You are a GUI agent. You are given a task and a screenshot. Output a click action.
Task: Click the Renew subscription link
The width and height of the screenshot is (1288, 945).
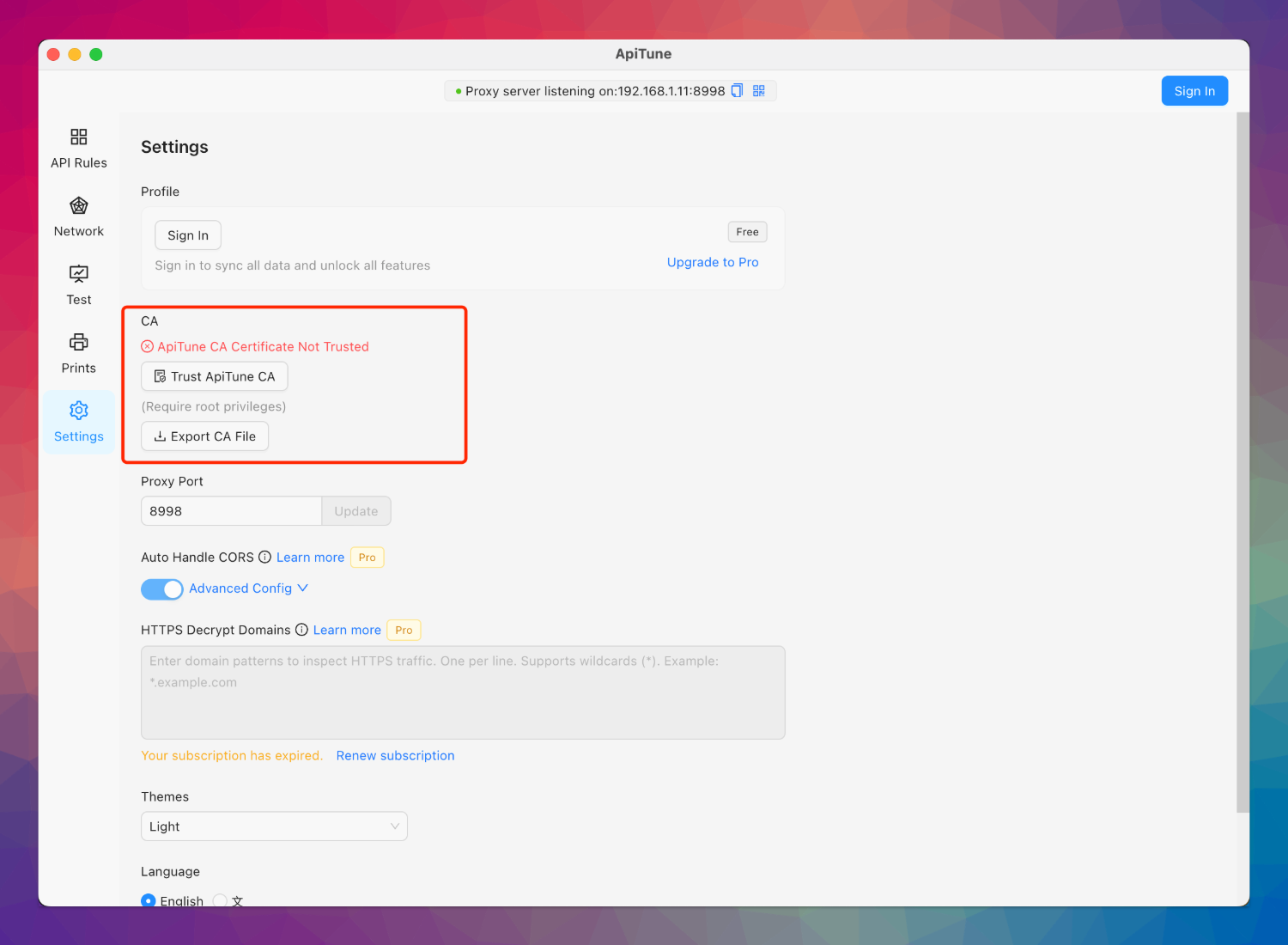pos(395,756)
